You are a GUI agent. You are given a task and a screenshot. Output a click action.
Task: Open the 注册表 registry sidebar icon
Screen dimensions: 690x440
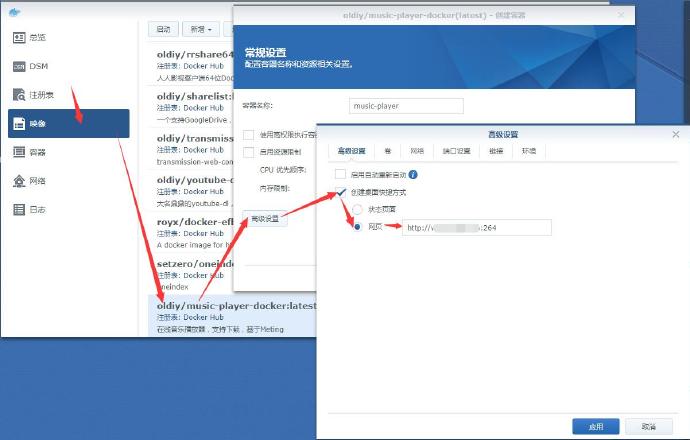click(x=20, y=95)
